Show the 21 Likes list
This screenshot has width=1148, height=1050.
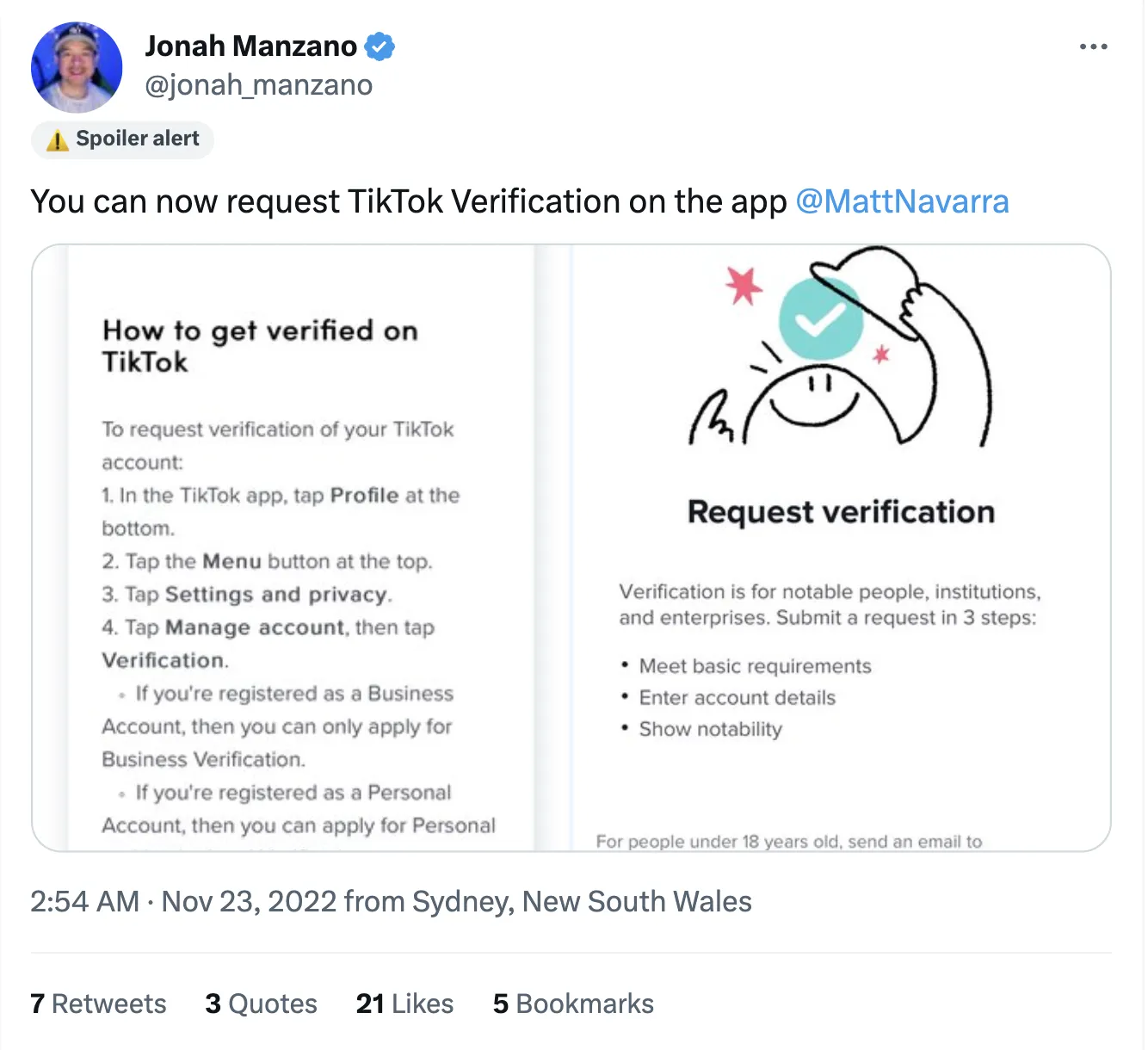pyautogui.click(x=404, y=1004)
